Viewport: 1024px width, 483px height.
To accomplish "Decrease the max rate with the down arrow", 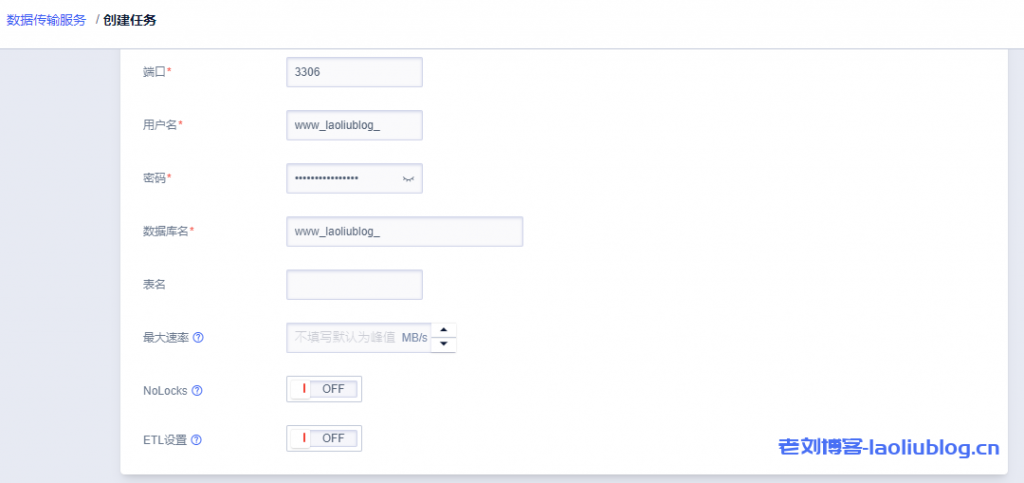I will [x=443, y=345].
